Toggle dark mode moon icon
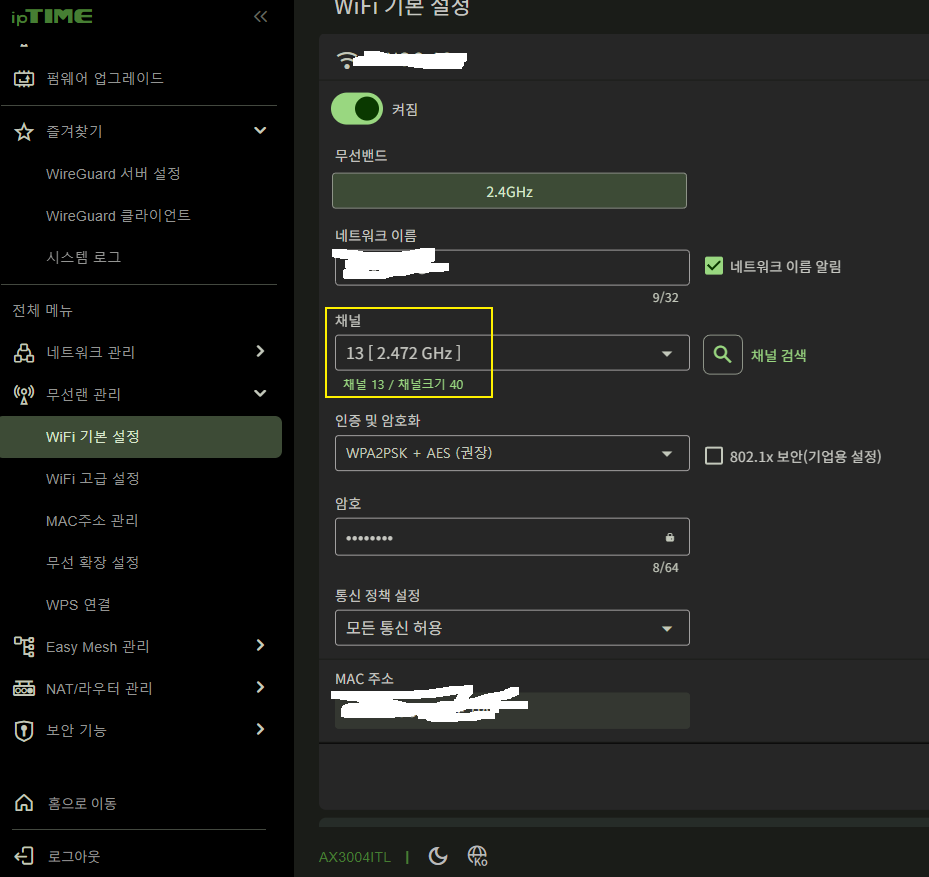 (x=438, y=856)
